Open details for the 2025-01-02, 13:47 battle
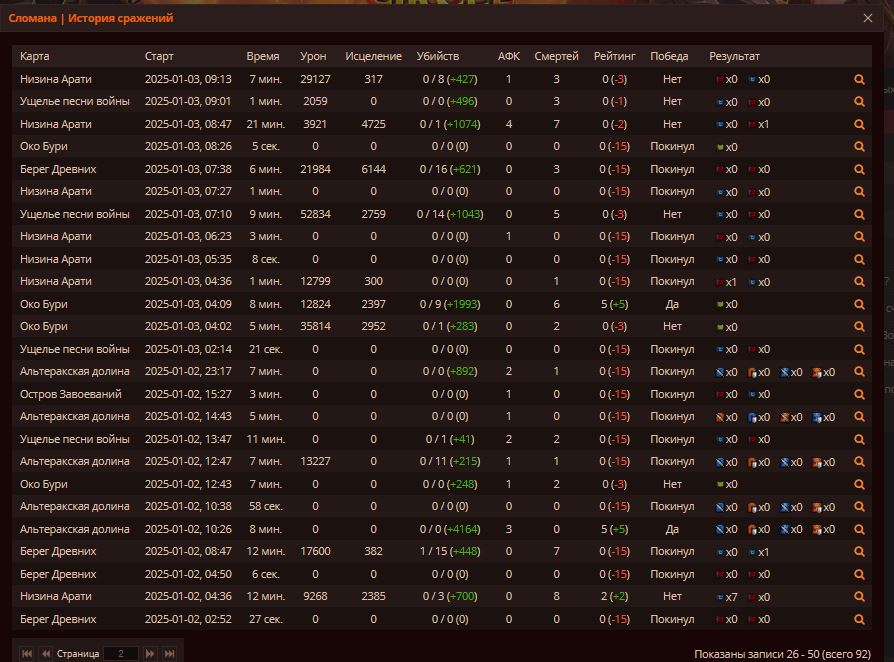 coord(859,440)
